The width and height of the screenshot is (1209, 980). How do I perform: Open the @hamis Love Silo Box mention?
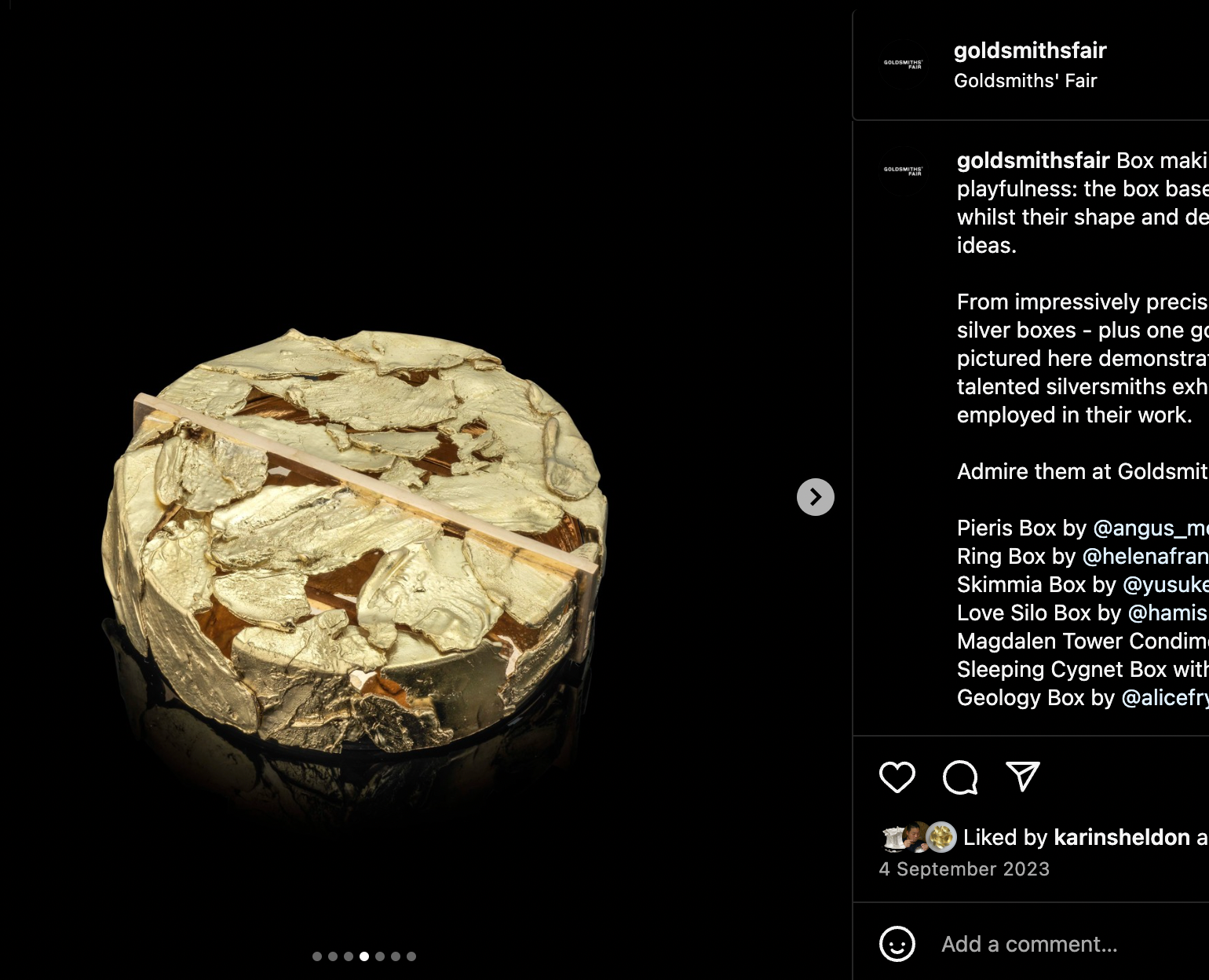point(1168,613)
